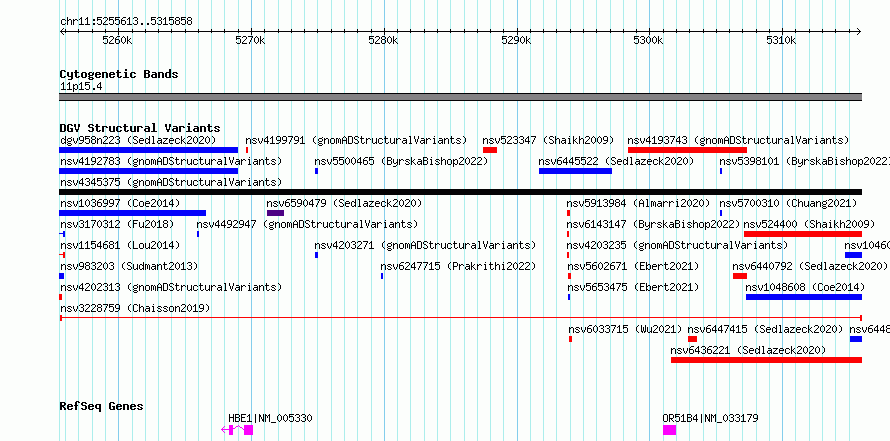Click the nsv1048608 (Coe2014) label
This screenshot has width=890, height=441.
pos(805,287)
